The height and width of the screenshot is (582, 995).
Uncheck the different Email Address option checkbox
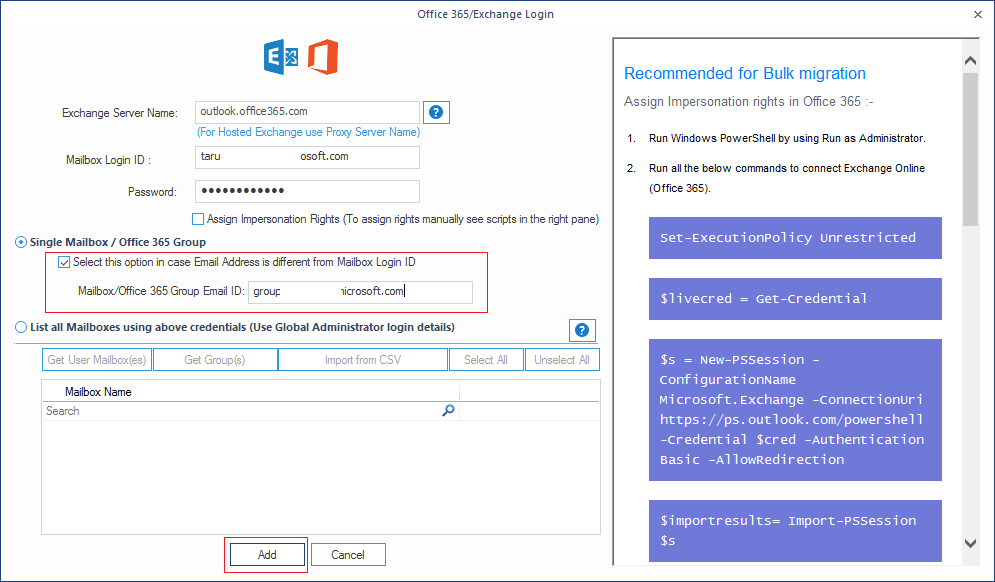pyautogui.click(x=64, y=262)
